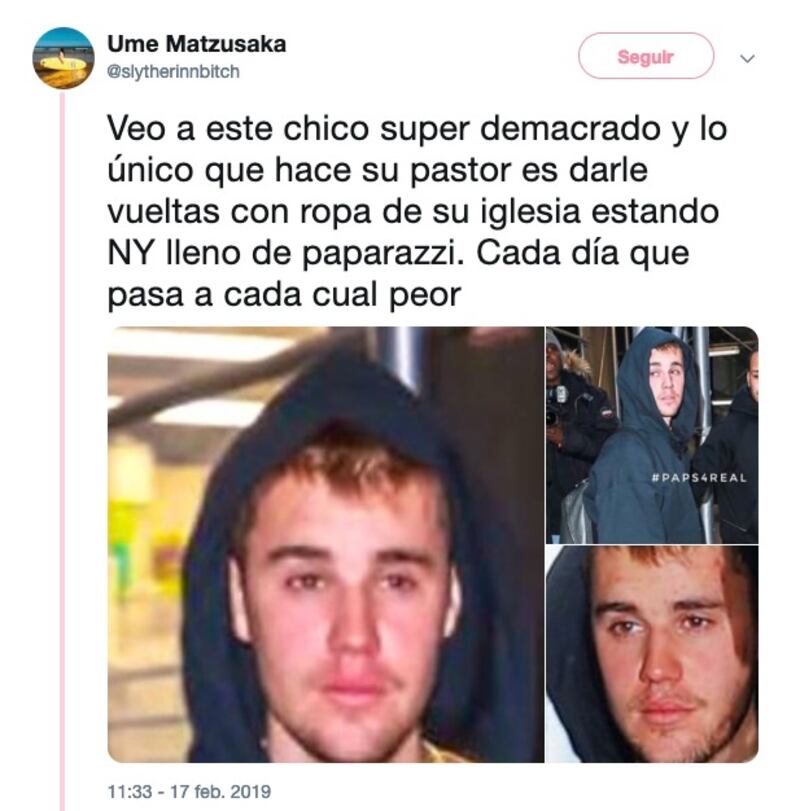The height and width of the screenshot is (811, 800).
Task: Open Ume Matzusaka's profile avatar
Action: [63, 58]
